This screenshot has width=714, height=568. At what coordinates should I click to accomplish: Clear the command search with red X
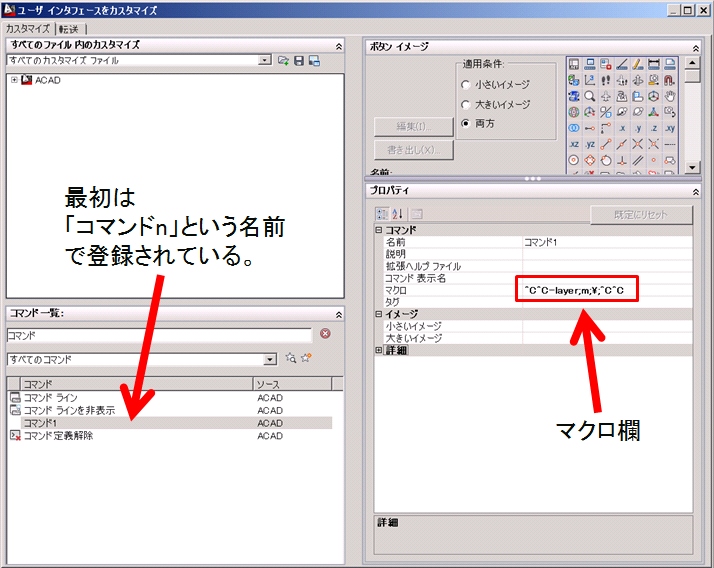[325, 333]
